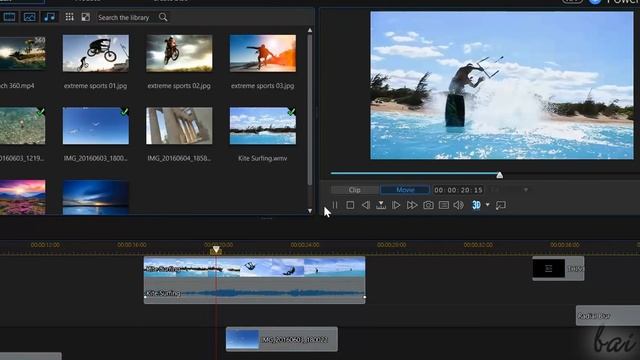Open the seek-by unit selector icon
The height and width of the screenshot is (360, 640).
tap(381, 205)
